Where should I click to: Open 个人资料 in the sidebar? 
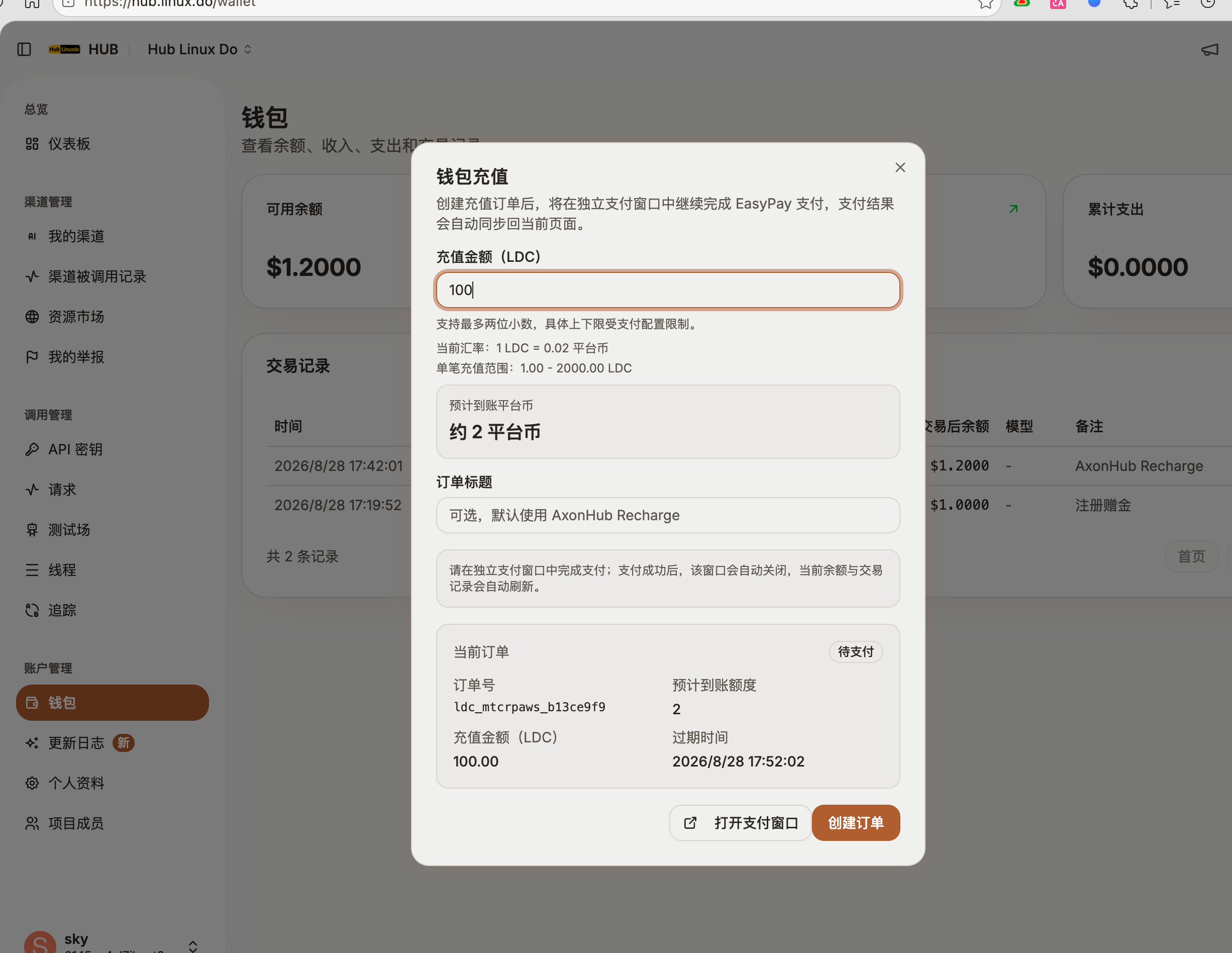[x=112, y=783]
